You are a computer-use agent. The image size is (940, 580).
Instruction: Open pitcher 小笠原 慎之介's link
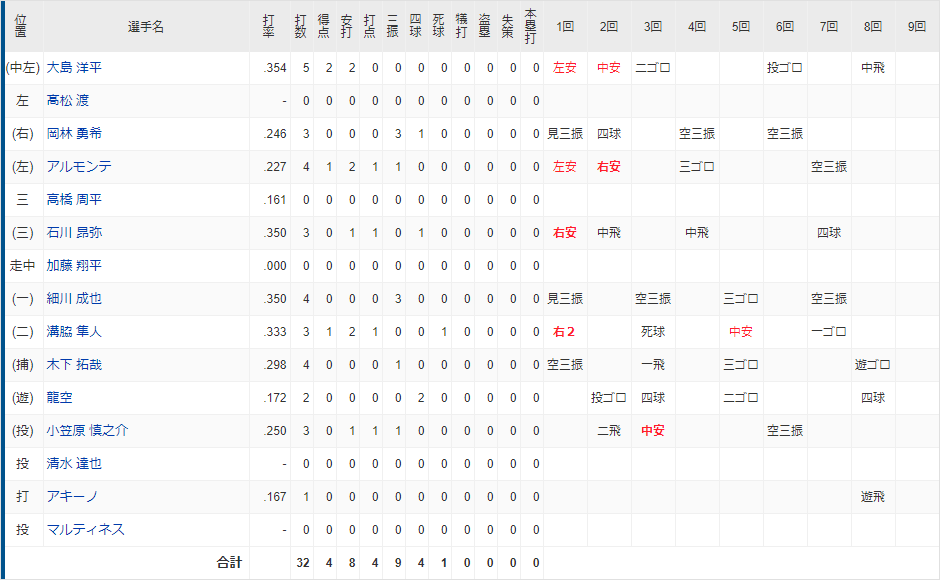pos(87,431)
